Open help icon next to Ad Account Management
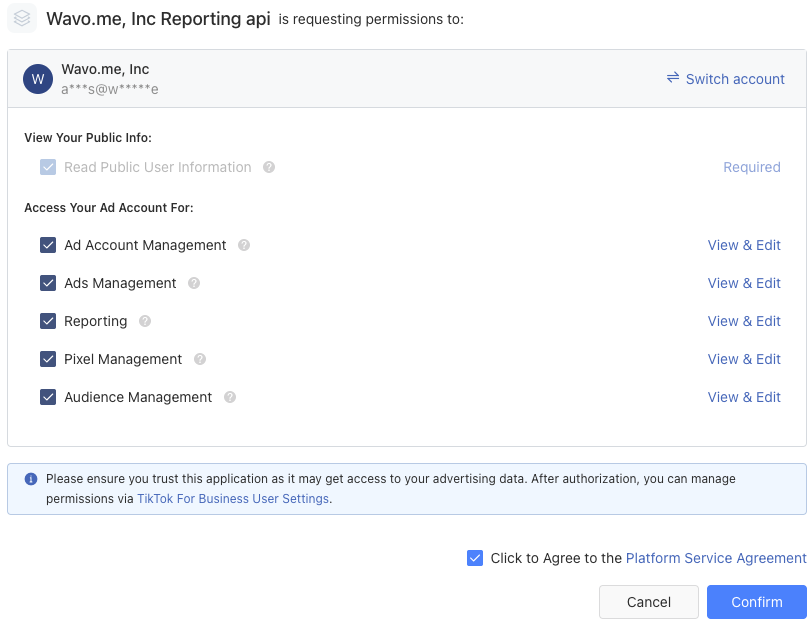The height and width of the screenshot is (623, 811). tap(244, 245)
